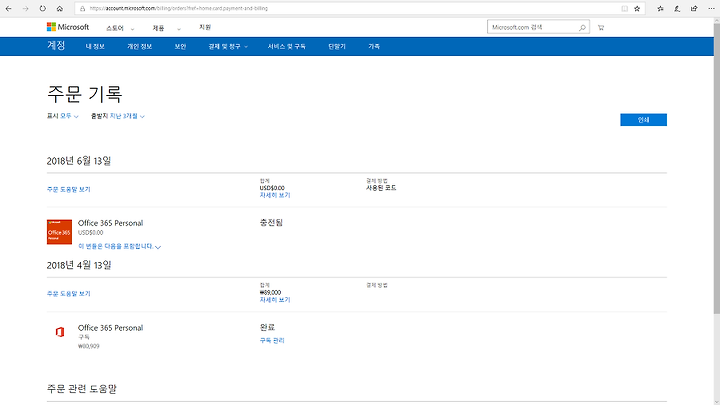Open the 내 정보 tab

pos(95,46)
